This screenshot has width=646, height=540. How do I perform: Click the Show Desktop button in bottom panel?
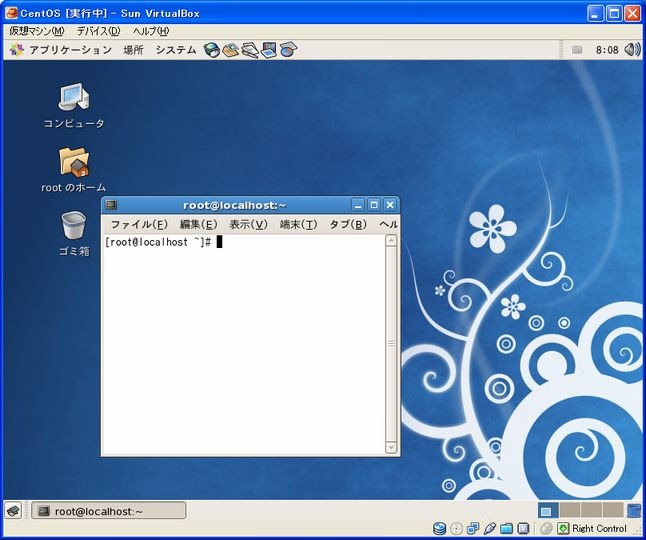[13, 511]
